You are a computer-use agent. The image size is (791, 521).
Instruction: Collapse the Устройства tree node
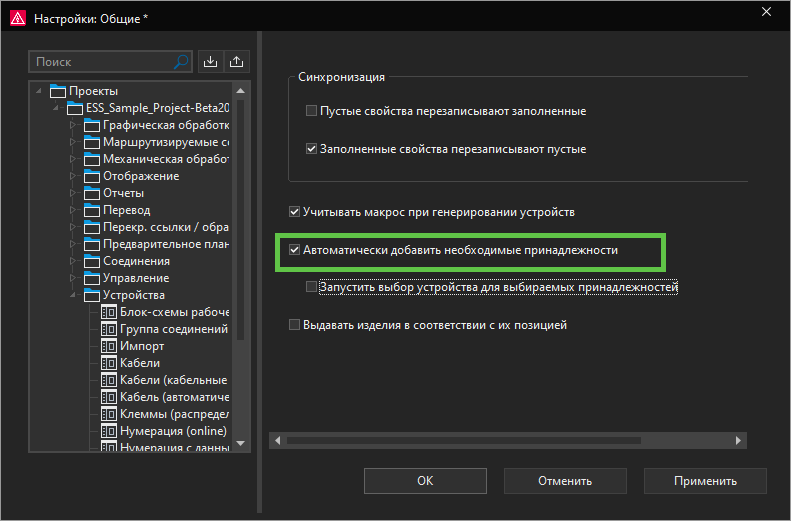pos(73,295)
